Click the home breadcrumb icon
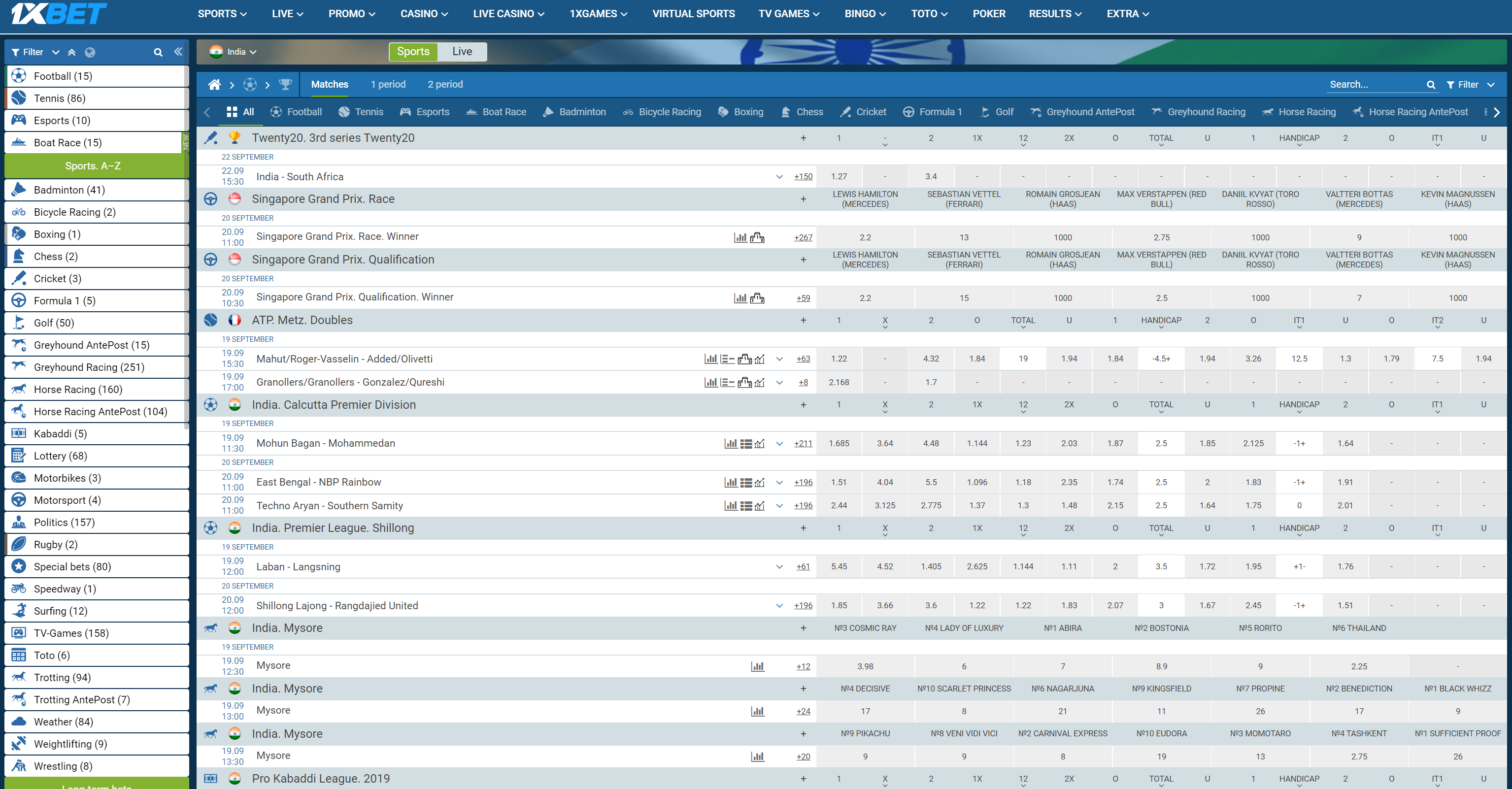 [x=214, y=85]
